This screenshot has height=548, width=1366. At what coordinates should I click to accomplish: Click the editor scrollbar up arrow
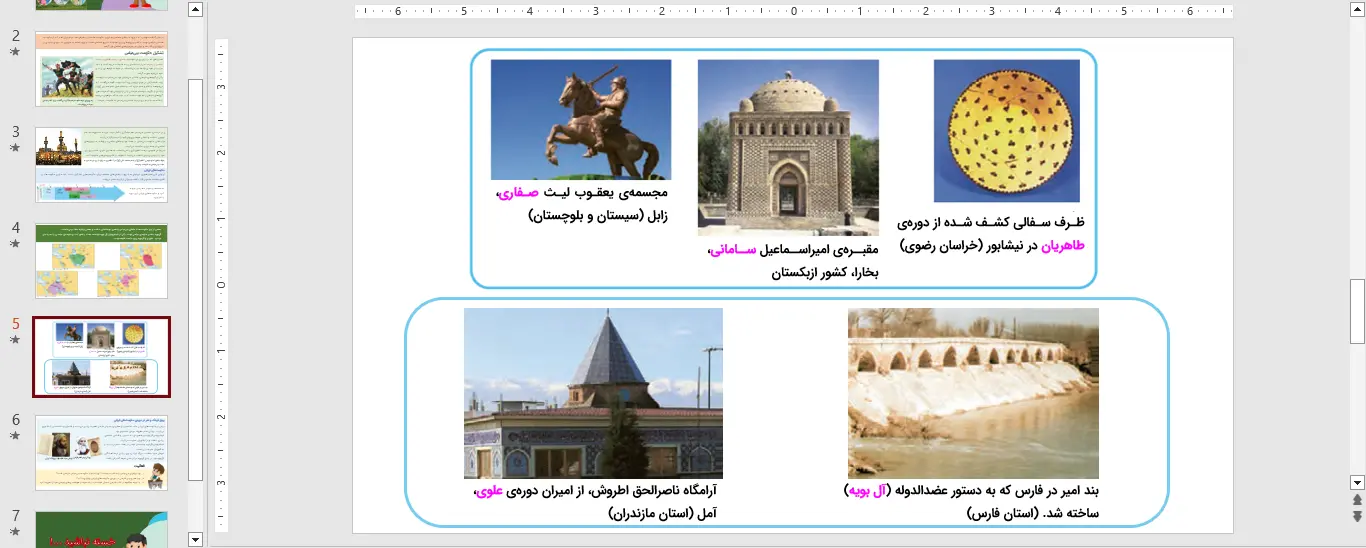point(1357,10)
